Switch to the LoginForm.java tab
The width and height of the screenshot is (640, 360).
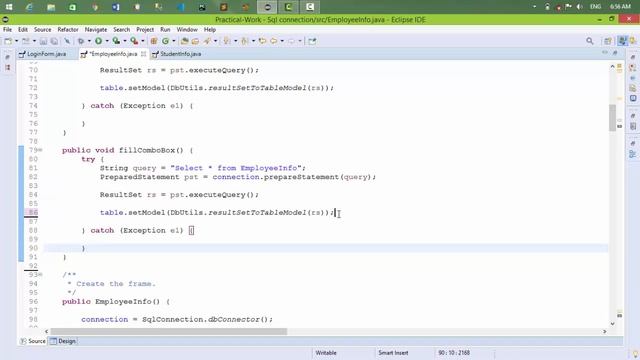click(x=46, y=54)
